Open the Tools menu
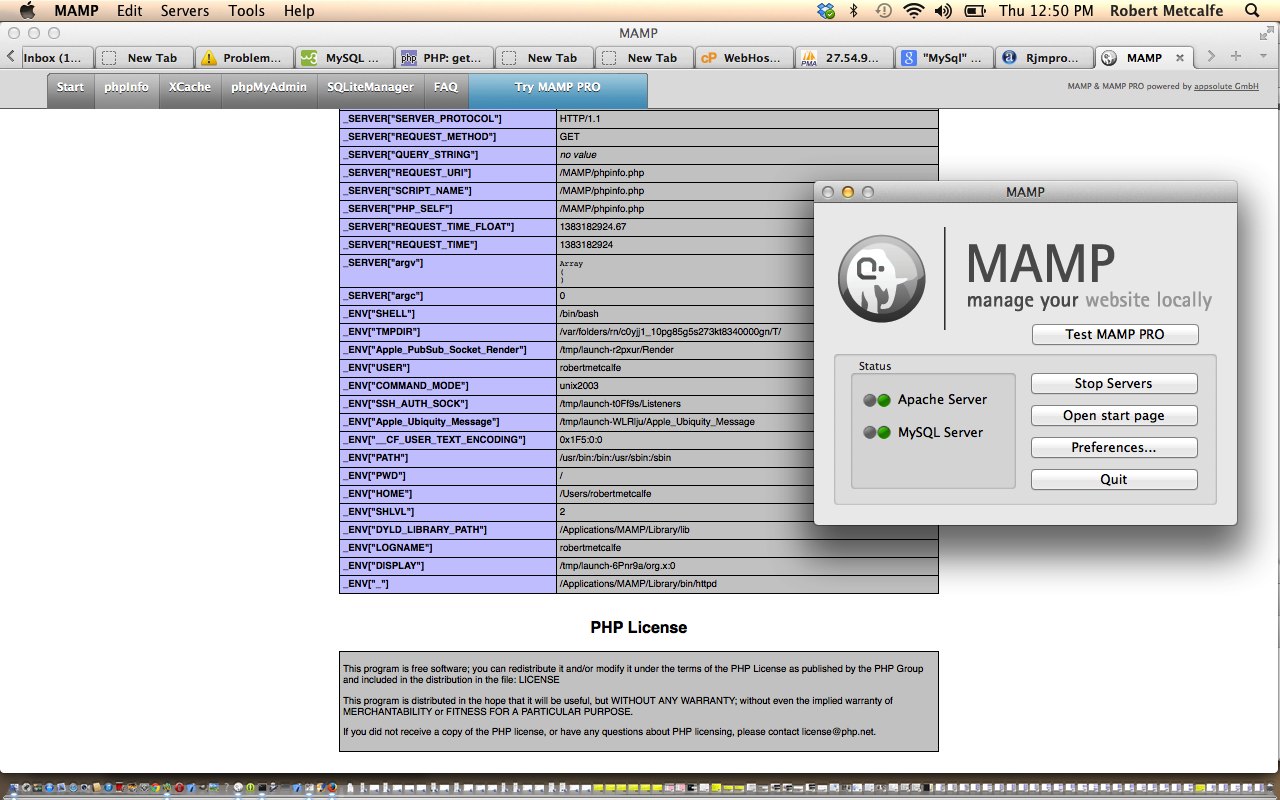The width and height of the screenshot is (1280, 800). (x=246, y=11)
